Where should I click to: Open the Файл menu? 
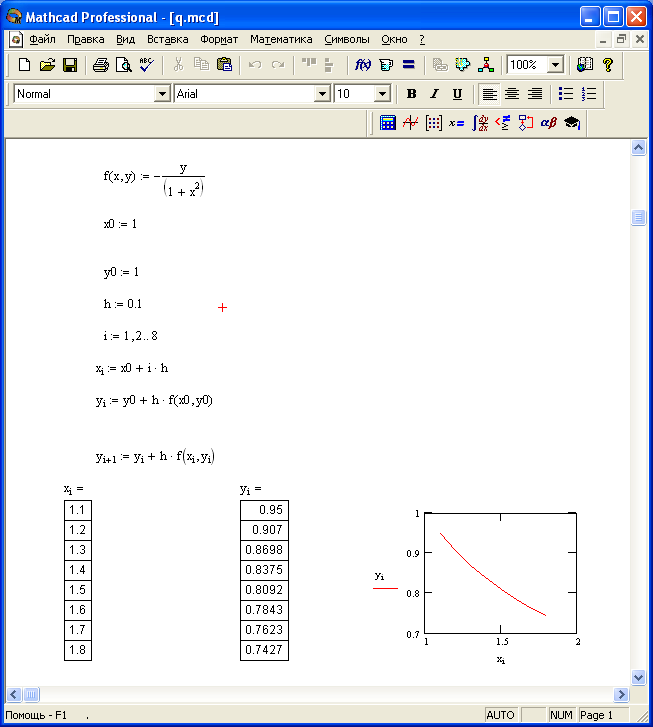pyautogui.click(x=42, y=39)
